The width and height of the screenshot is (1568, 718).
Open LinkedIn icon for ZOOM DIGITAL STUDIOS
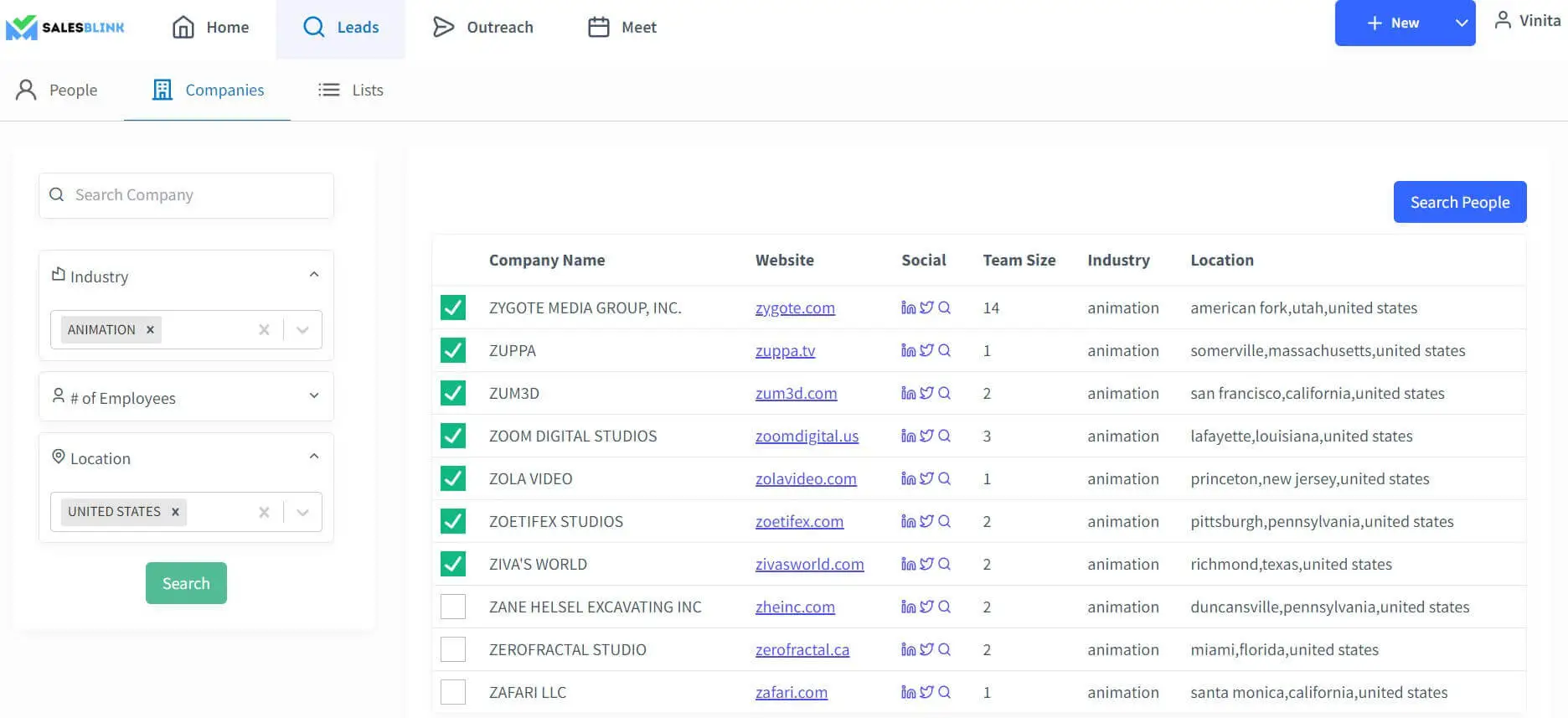(908, 436)
